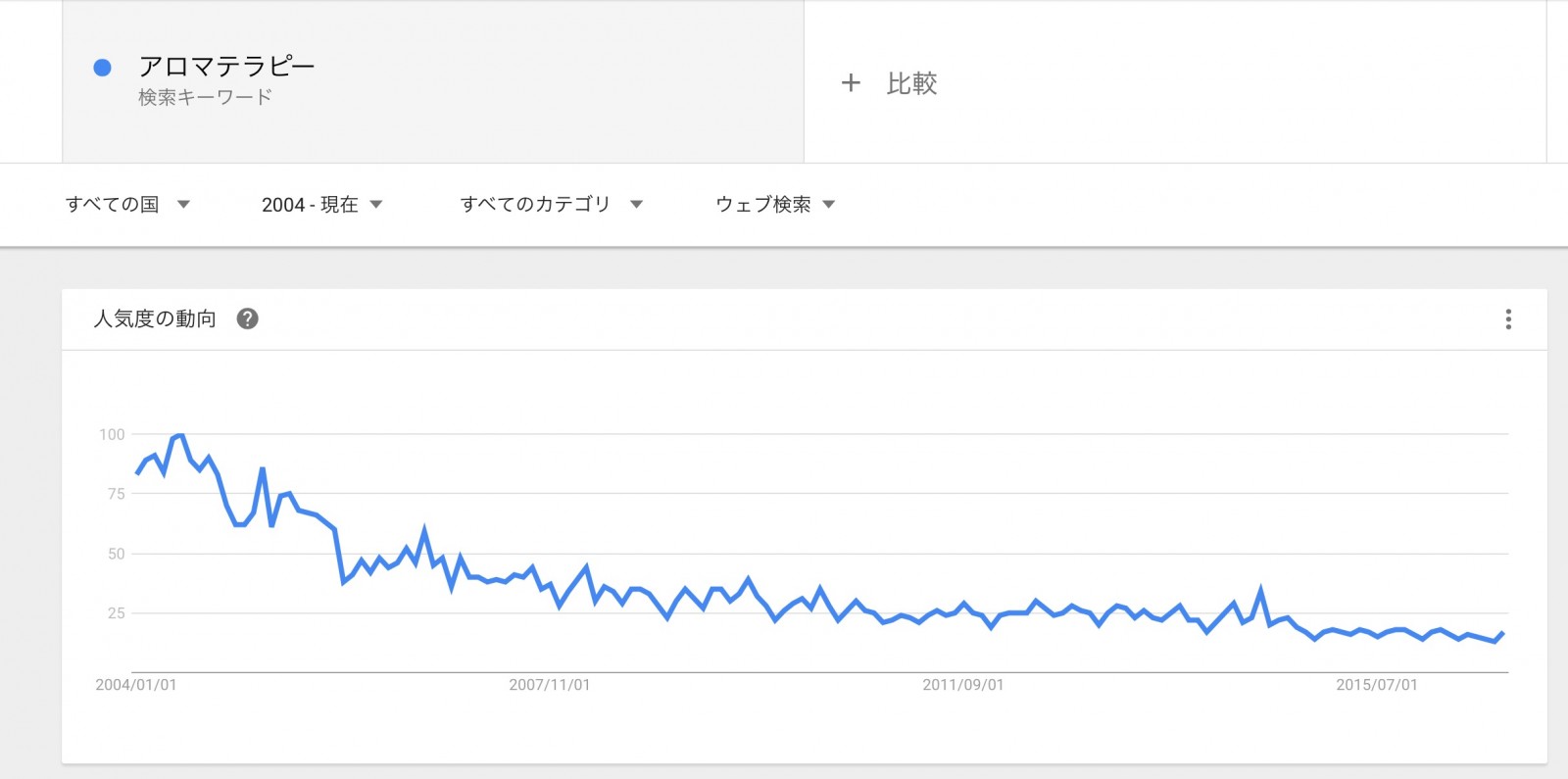
Task: Open the ウェブ検索 search type filter
Action: 775,204
